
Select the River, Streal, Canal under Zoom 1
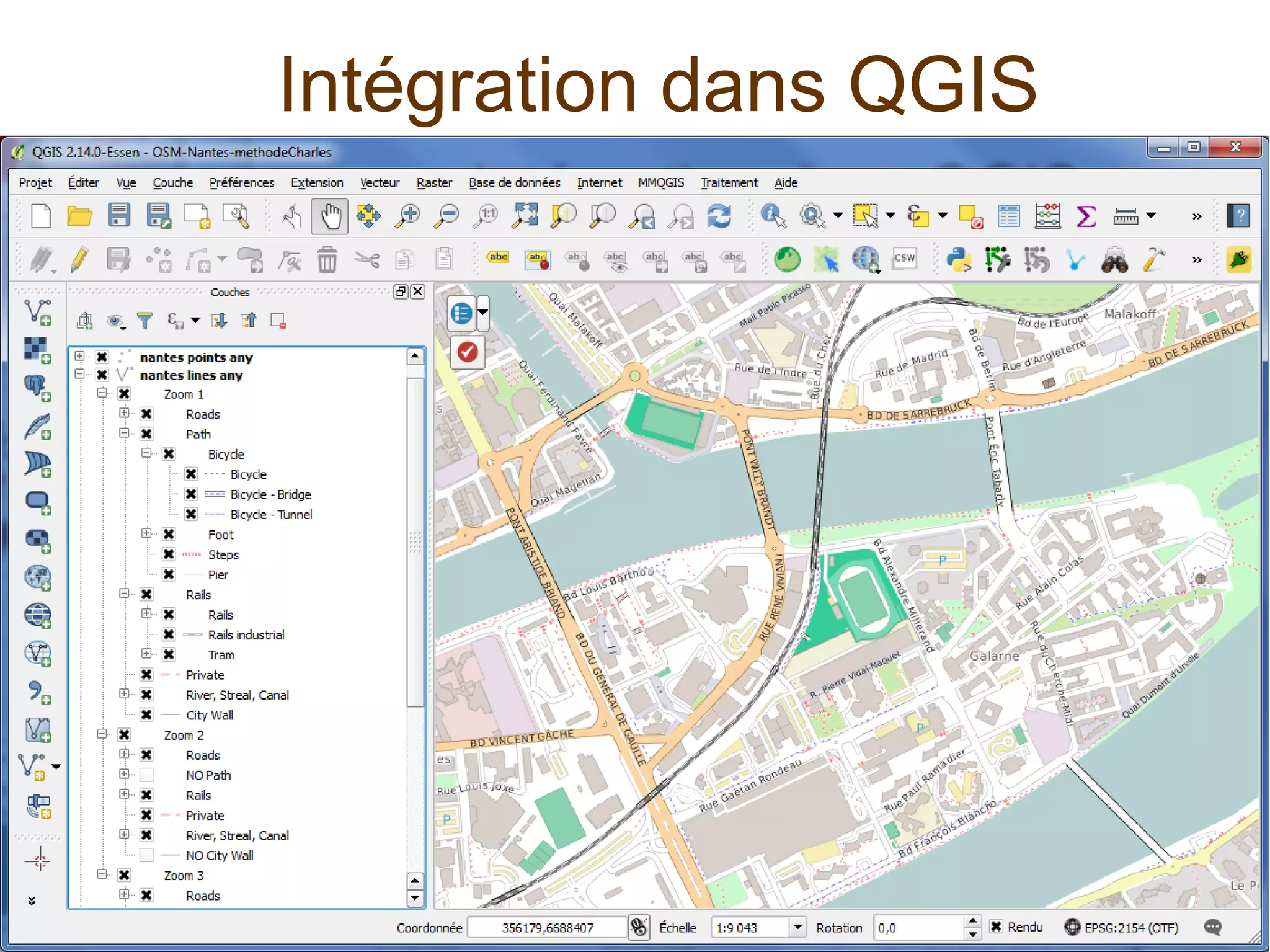[238, 695]
